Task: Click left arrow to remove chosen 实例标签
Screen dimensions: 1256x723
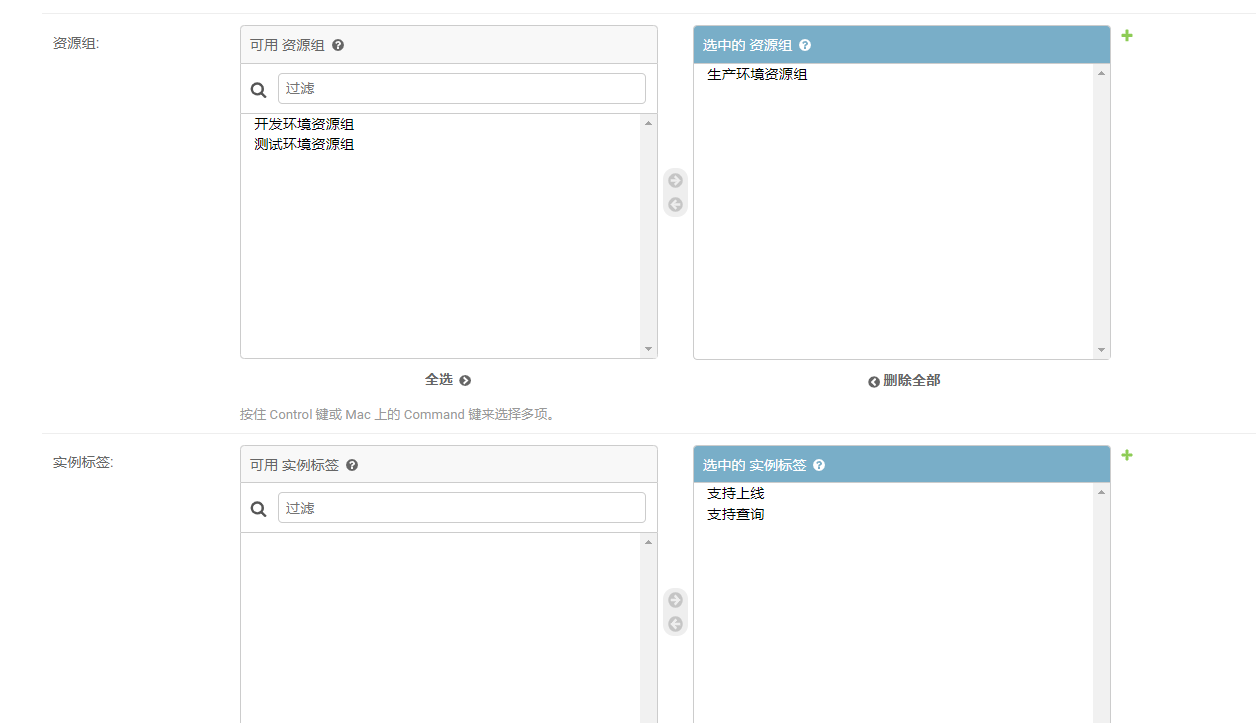Action: (x=675, y=624)
